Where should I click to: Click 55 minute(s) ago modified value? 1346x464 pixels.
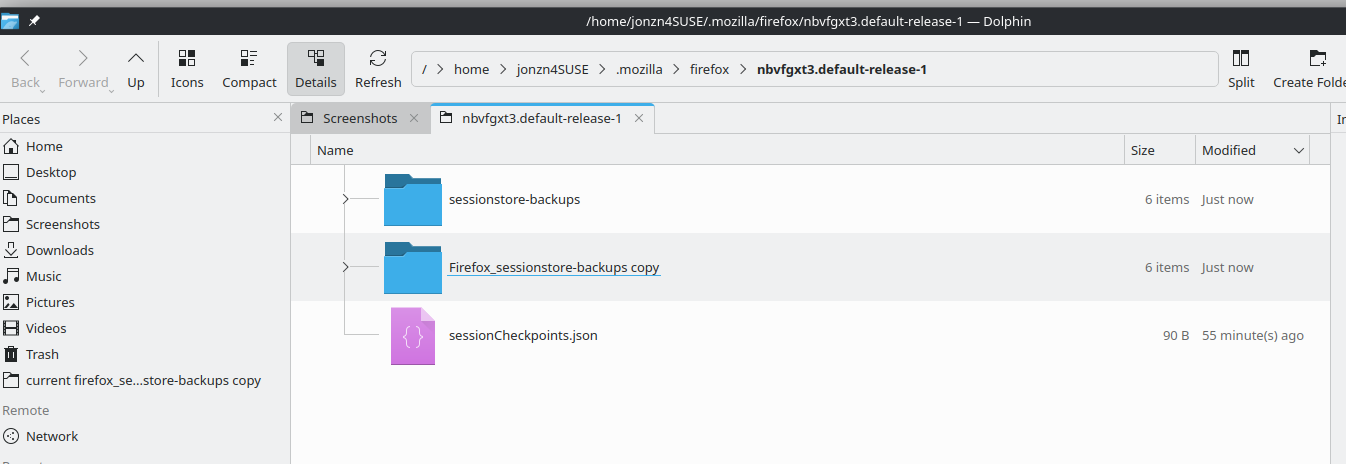pyautogui.click(x=1253, y=335)
